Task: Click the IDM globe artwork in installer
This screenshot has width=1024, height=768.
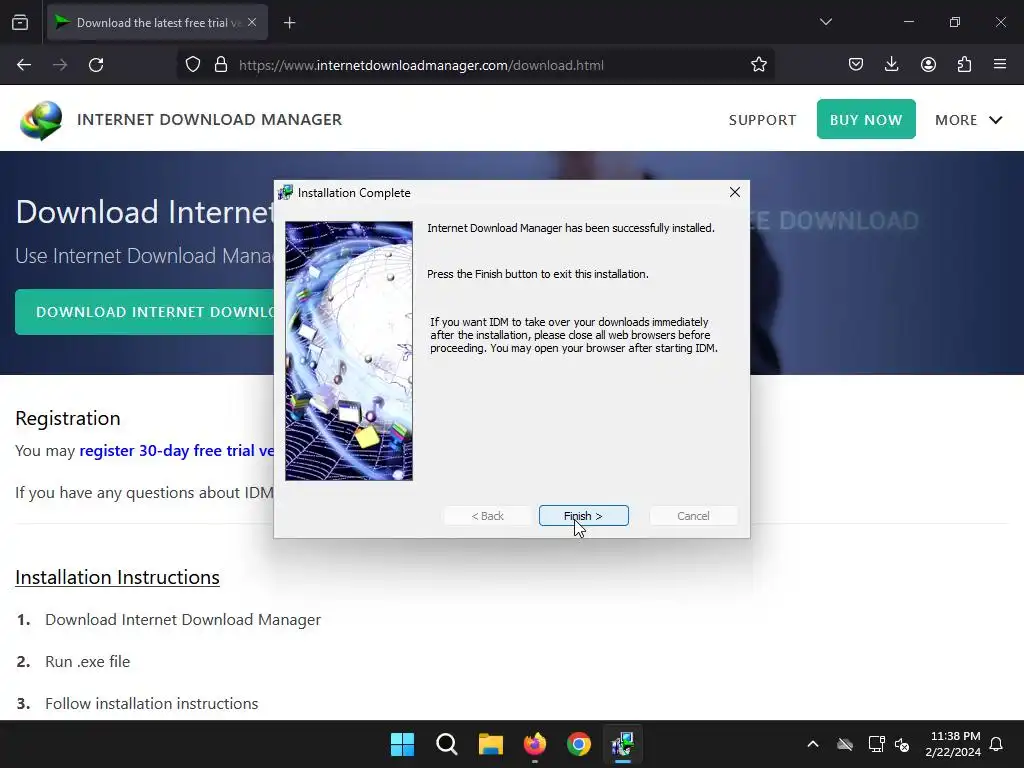Action: [x=349, y=351]
